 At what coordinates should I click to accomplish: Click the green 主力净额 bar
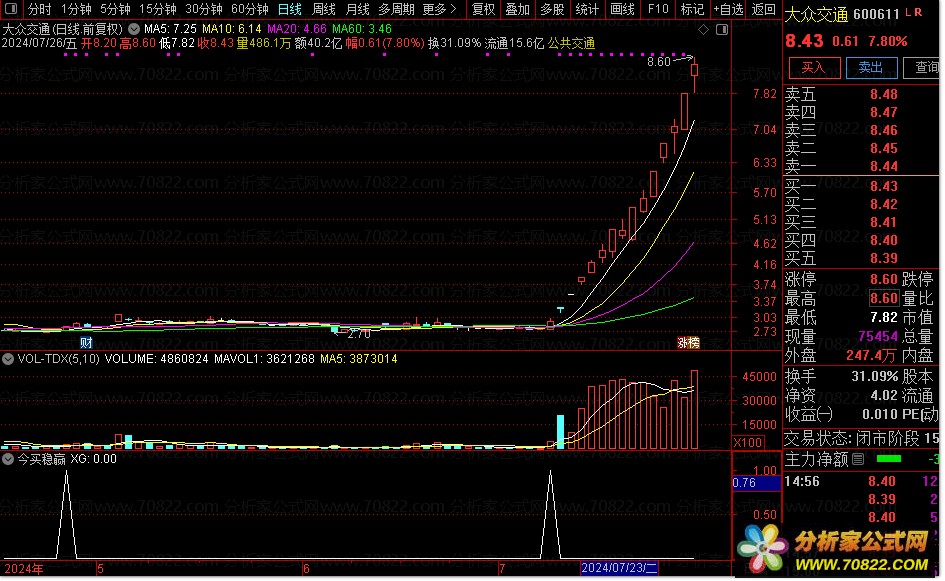(x=888, y=459)
